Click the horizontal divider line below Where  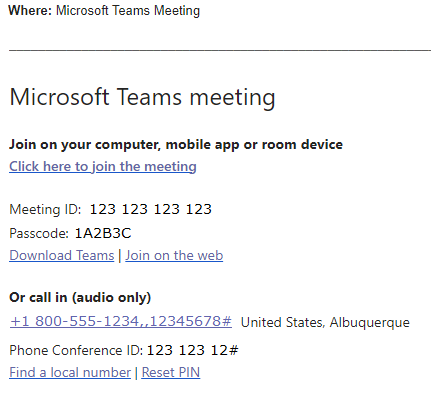tap(220, 50)
